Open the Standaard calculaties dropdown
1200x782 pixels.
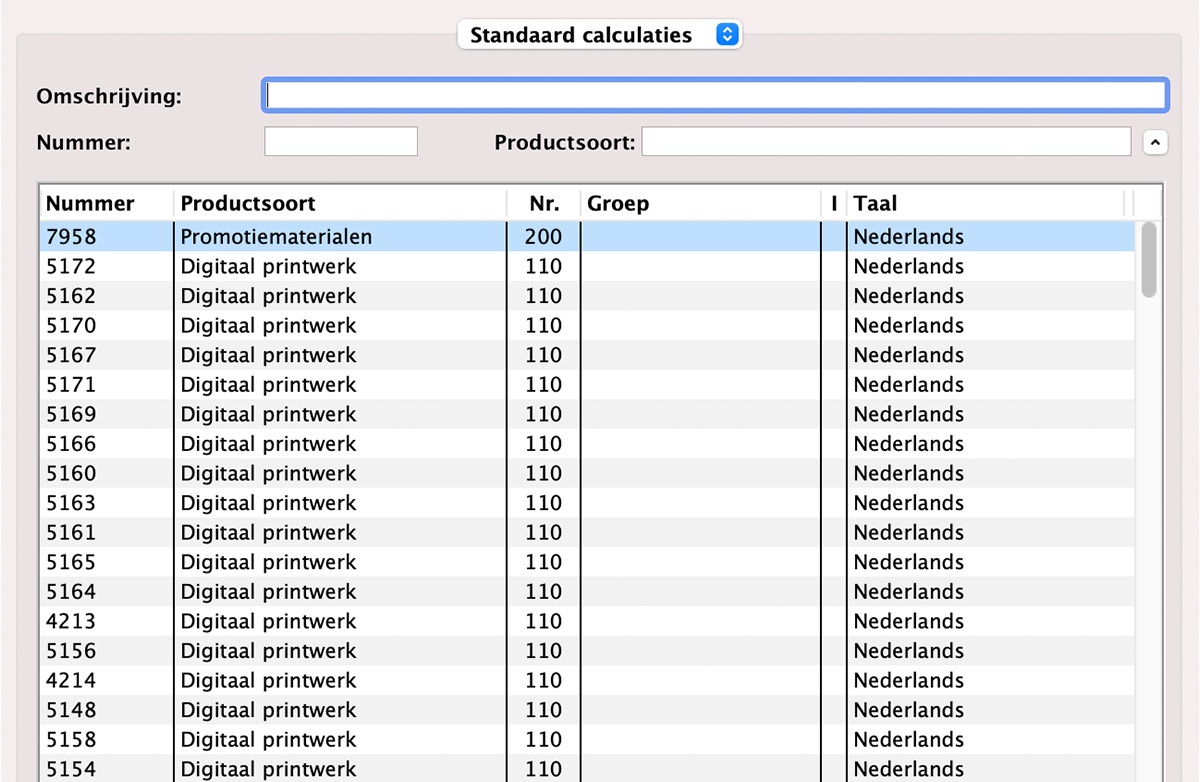click(599, 35)
